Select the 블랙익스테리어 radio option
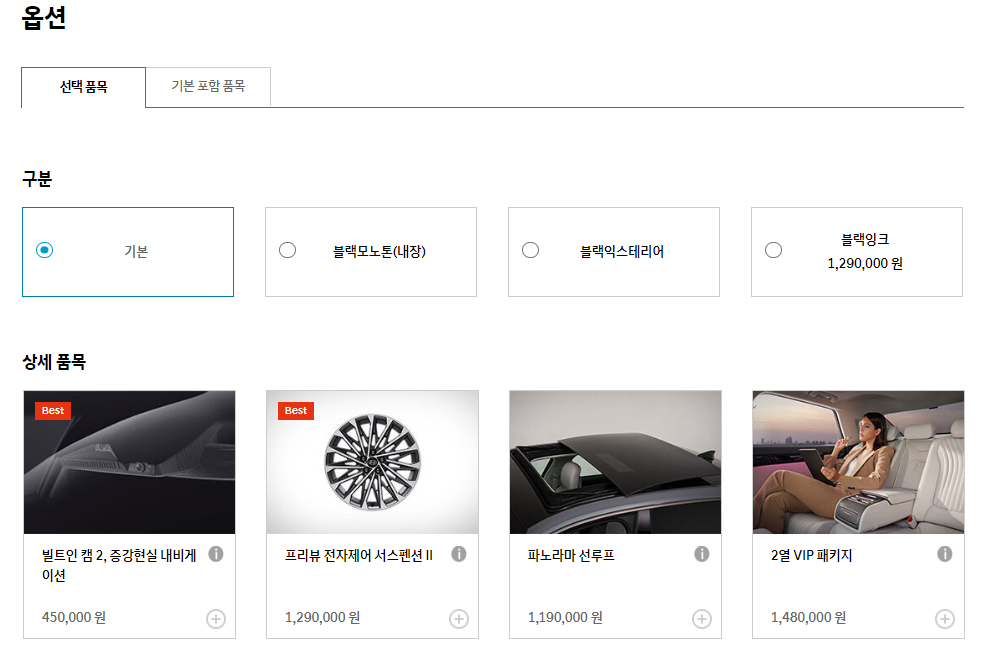Screen dimensions: 988x649 tap(531, 250)
